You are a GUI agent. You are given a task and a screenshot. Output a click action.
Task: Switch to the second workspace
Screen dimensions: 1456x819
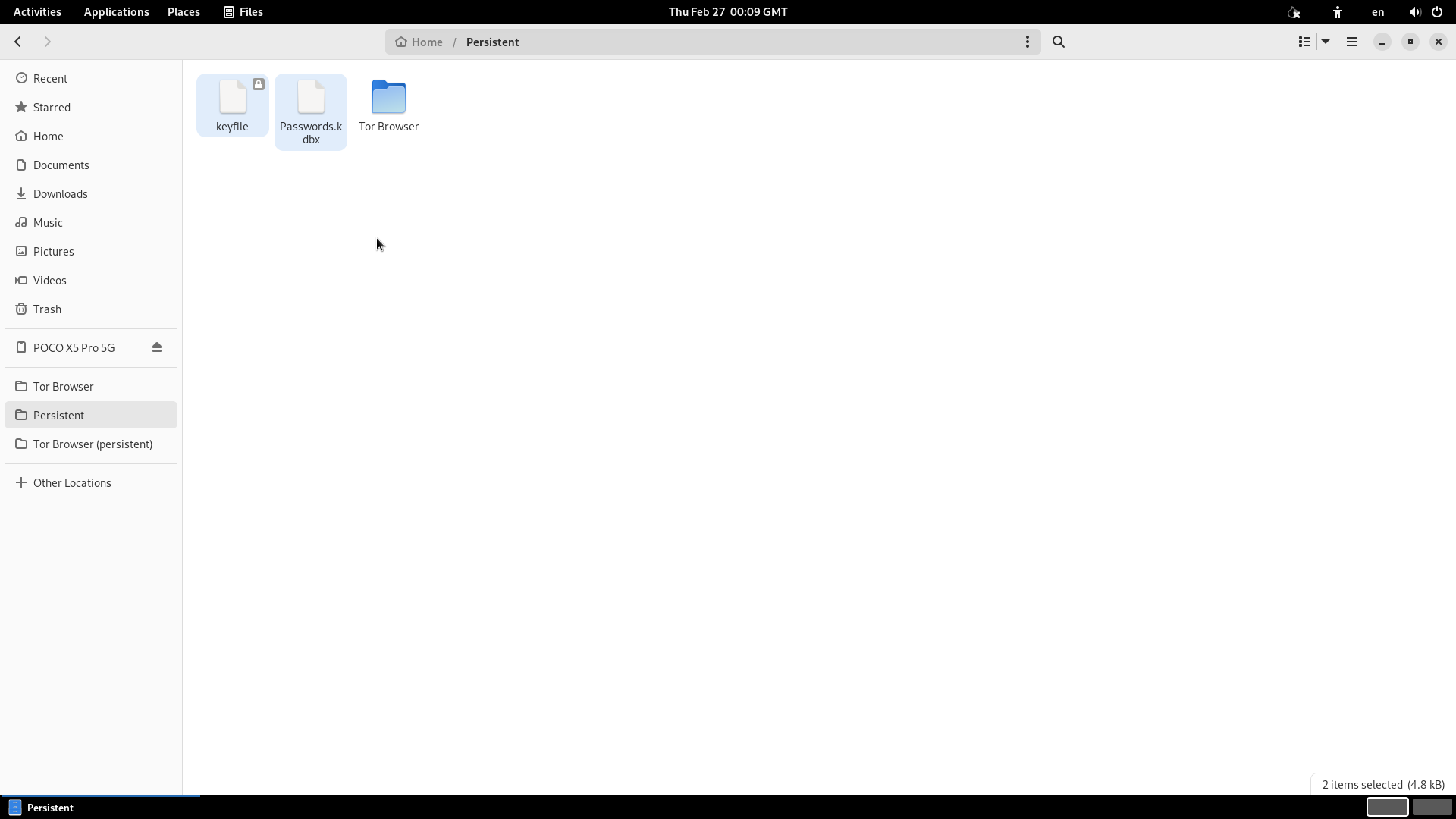click(1432, 807)
